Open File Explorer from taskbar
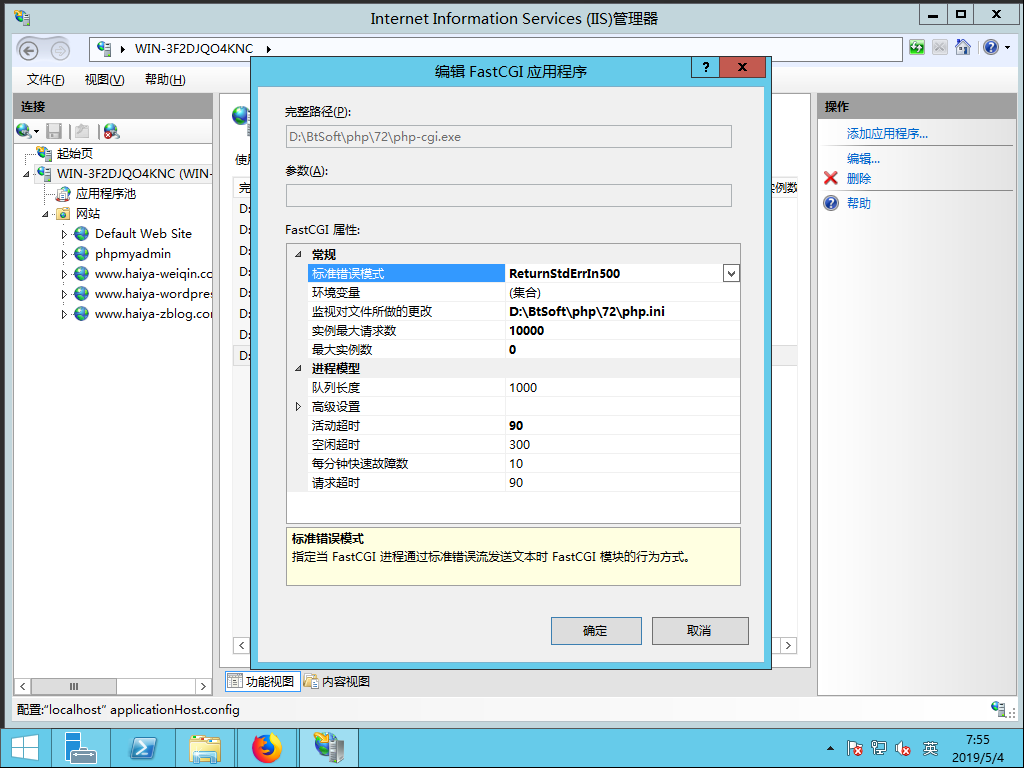This screenshot has height=768, width=1024. pyautogui.click(x=205, y=748)
